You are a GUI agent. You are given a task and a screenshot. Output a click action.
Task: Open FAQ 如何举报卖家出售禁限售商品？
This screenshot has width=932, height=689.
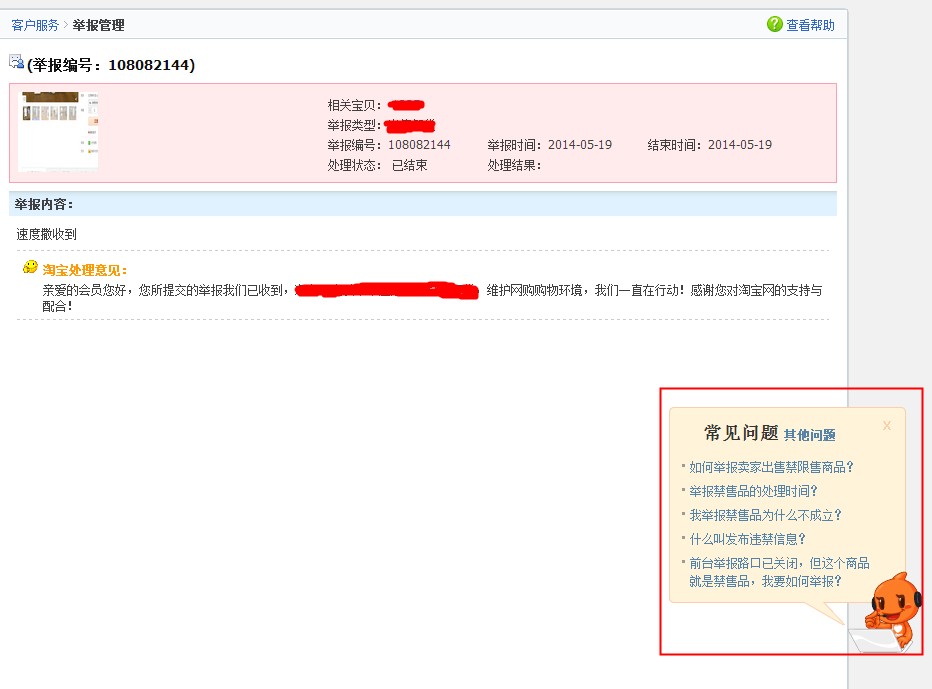pos(771,467)
